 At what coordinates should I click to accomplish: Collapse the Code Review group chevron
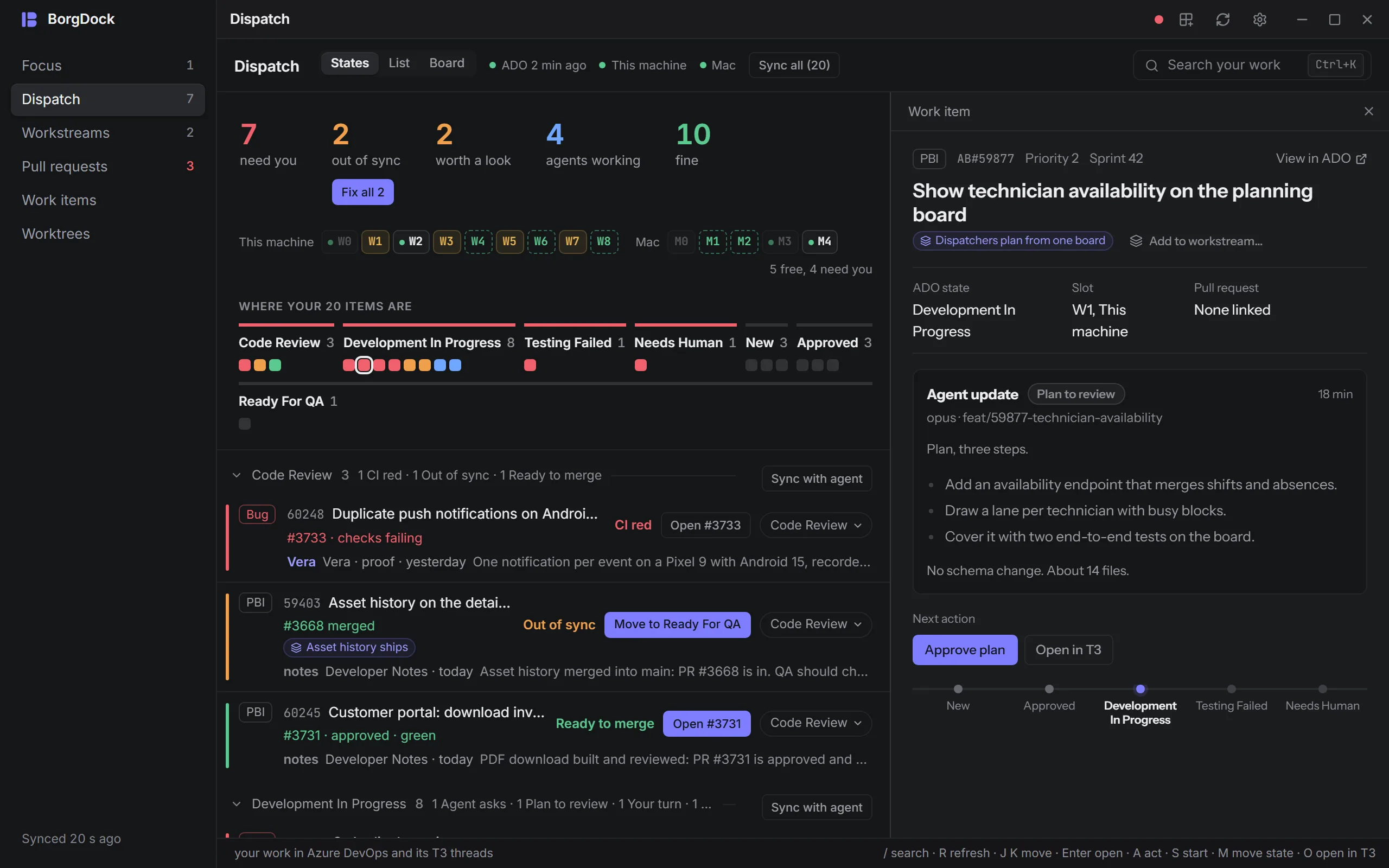click(237, 475)
